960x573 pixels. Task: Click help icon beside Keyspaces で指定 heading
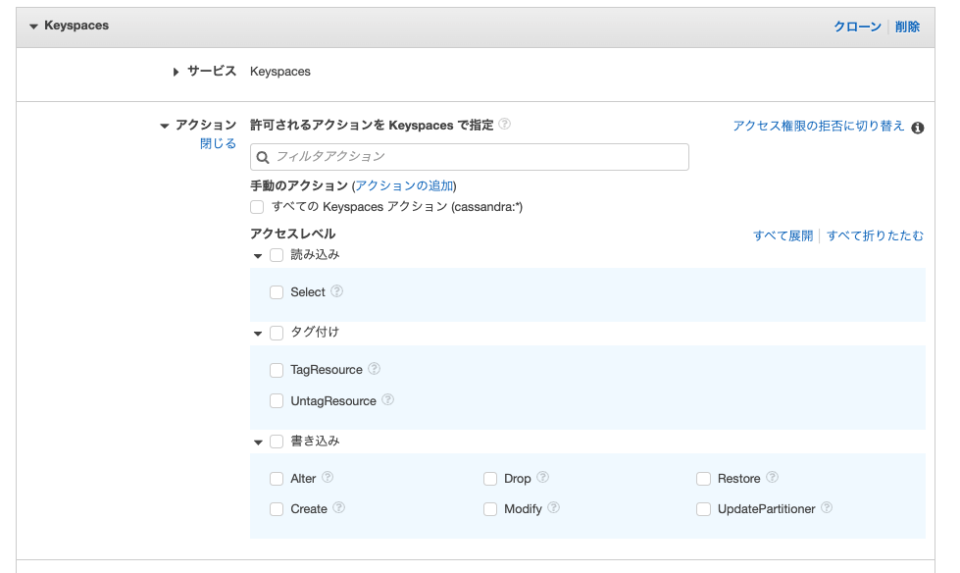click(x=504, y=124)
